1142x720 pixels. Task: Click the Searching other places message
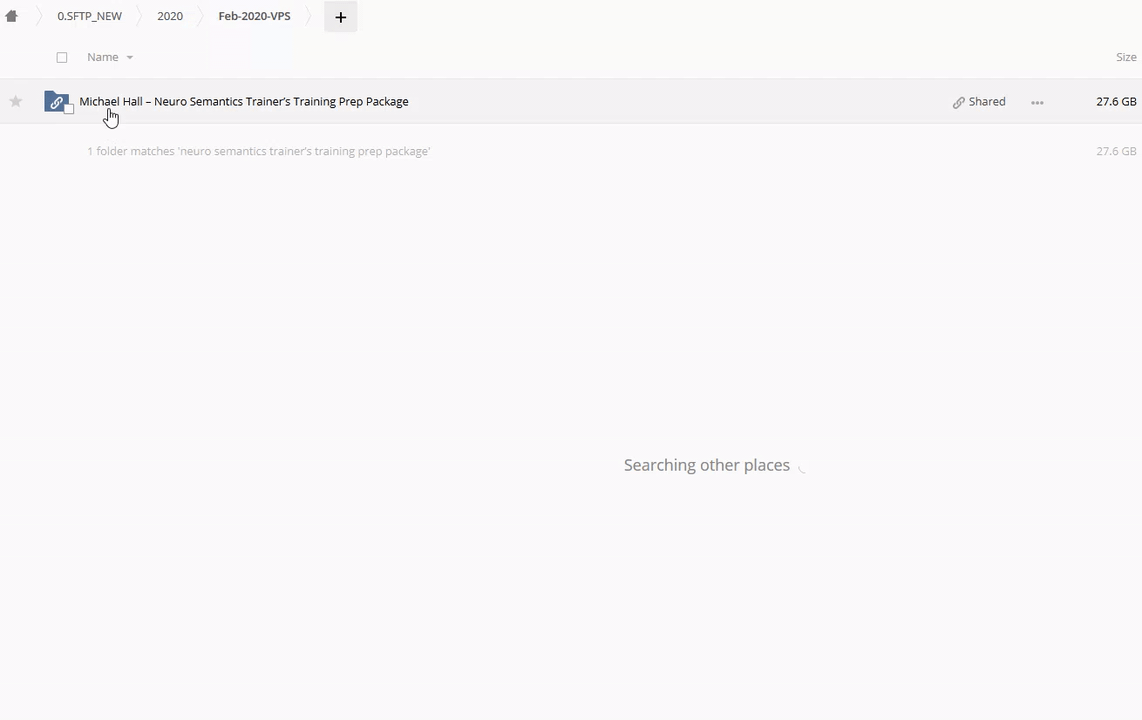click(x=706, y=465)
